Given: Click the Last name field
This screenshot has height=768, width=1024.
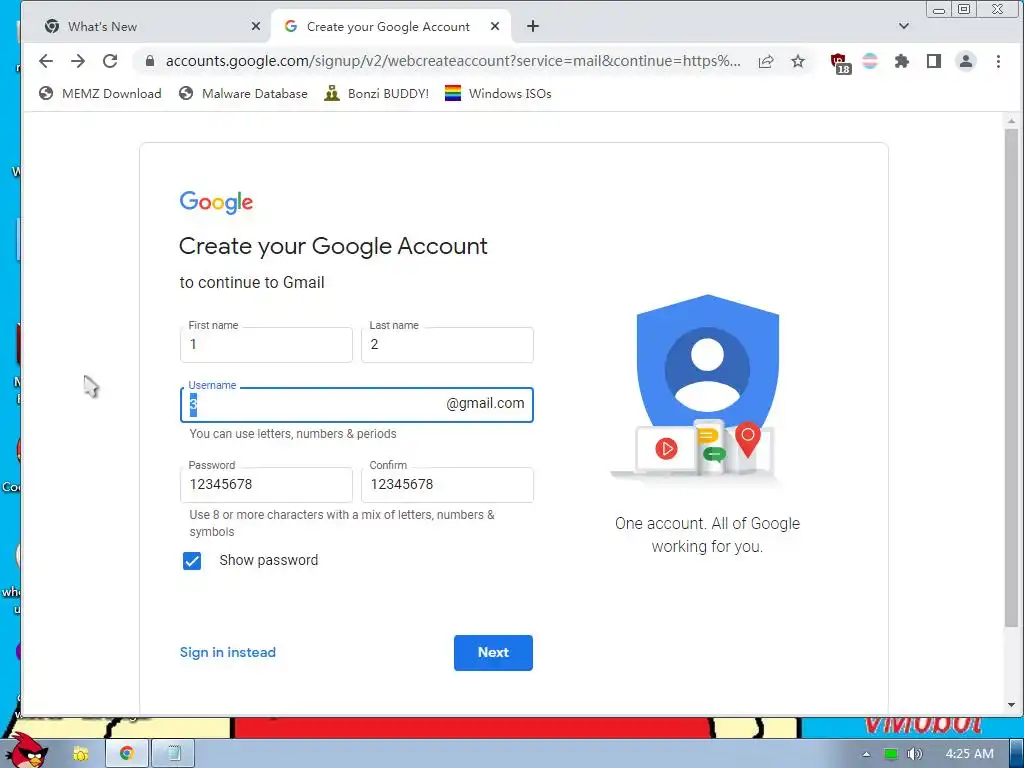Looking at the screenshot, I should [x=447, y=345].
